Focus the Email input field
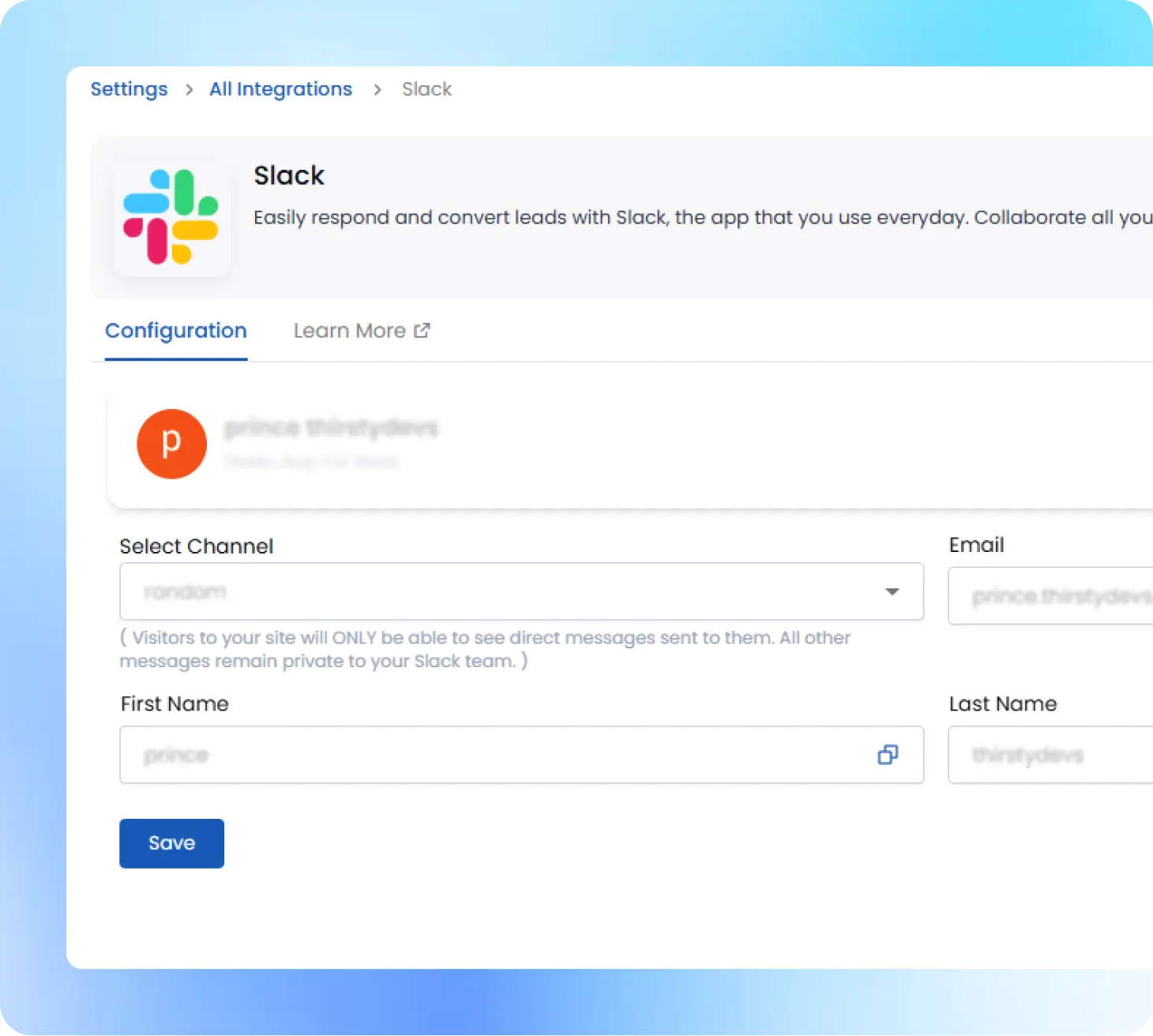Image resolution: width=1153 pixels, height=1036 pixels. pos(1050,596)
